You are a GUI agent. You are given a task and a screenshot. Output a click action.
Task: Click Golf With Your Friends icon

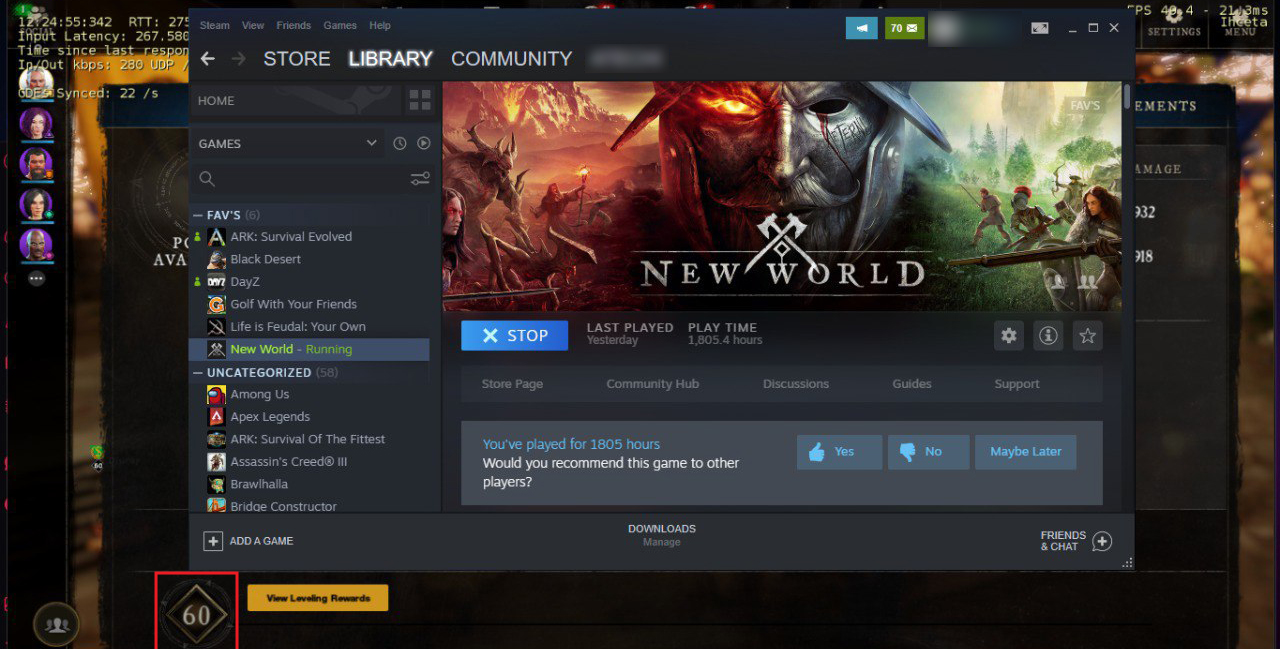coord(216,304)
